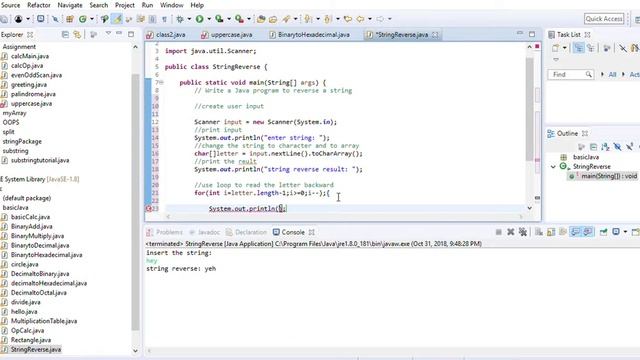Open New Java Class dropdown arrow
Viewport: 640px width, 360px height.
[92, 19]
